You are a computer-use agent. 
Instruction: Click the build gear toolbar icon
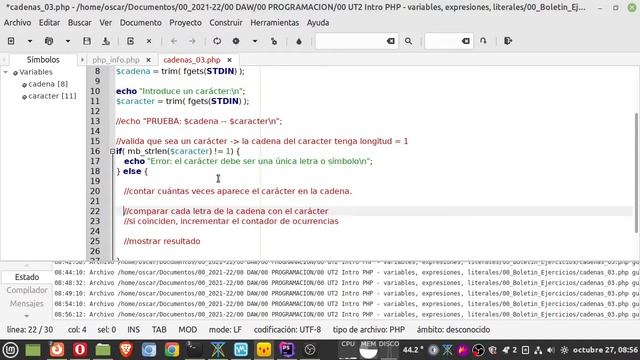pyautogui.click(x=236, y=41)
